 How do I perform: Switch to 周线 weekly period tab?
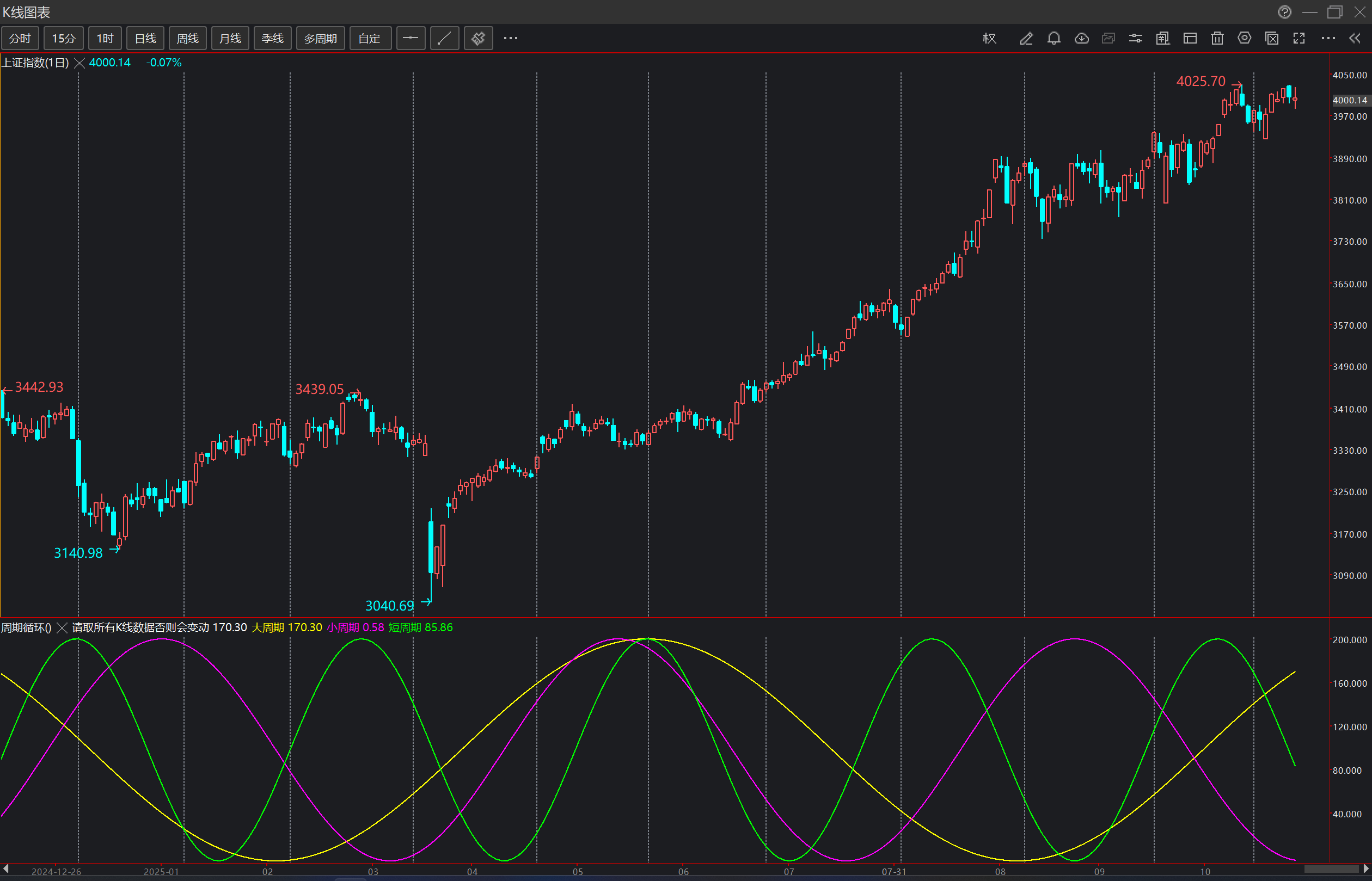pyautogui.click(x=188, y=38)
